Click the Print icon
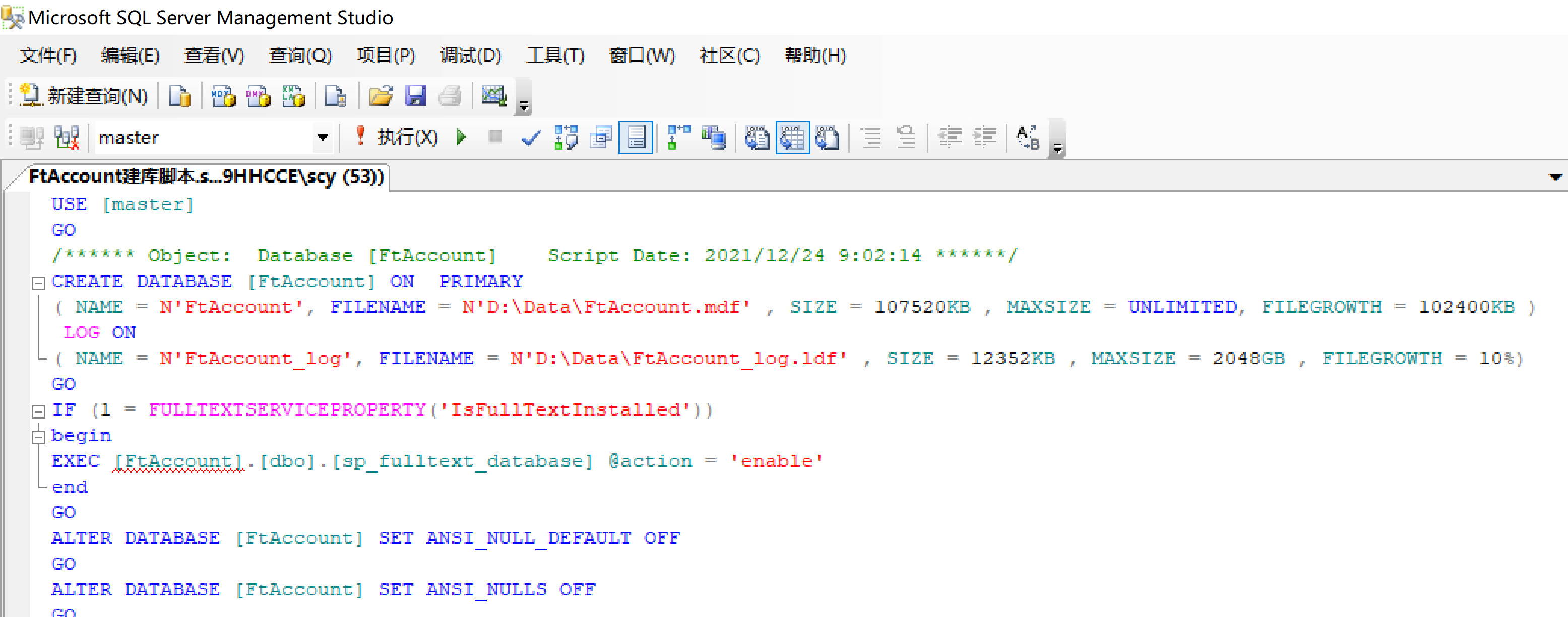Screen dimensions: 1568x617 451,96
